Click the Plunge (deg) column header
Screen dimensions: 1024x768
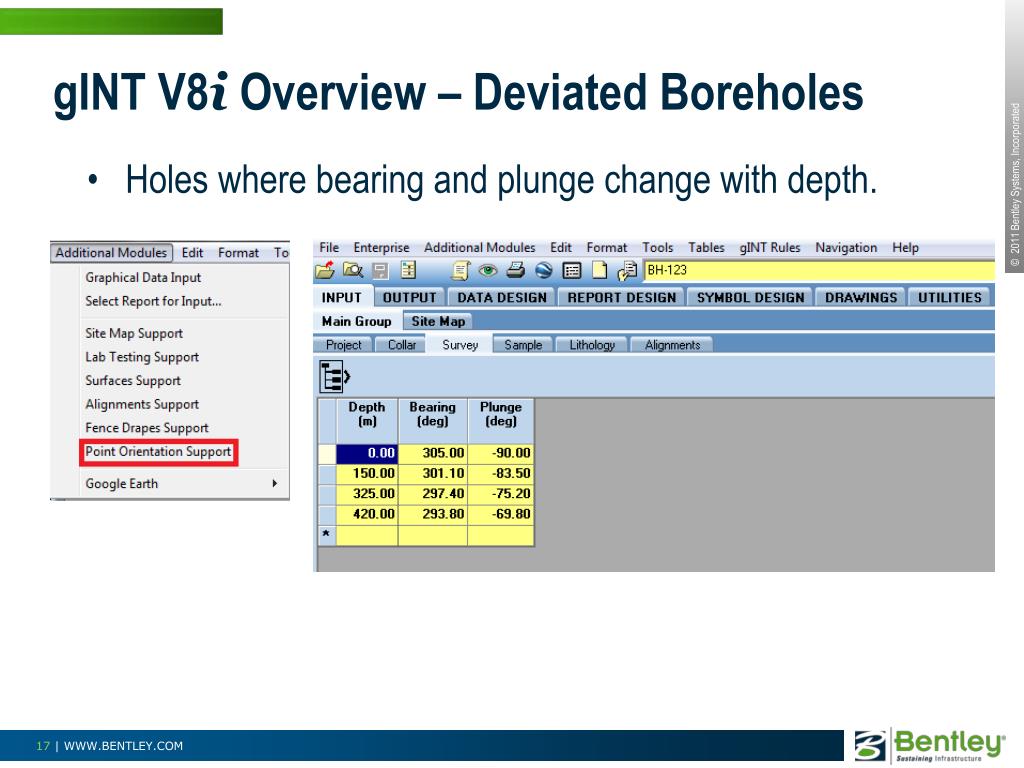501,421
